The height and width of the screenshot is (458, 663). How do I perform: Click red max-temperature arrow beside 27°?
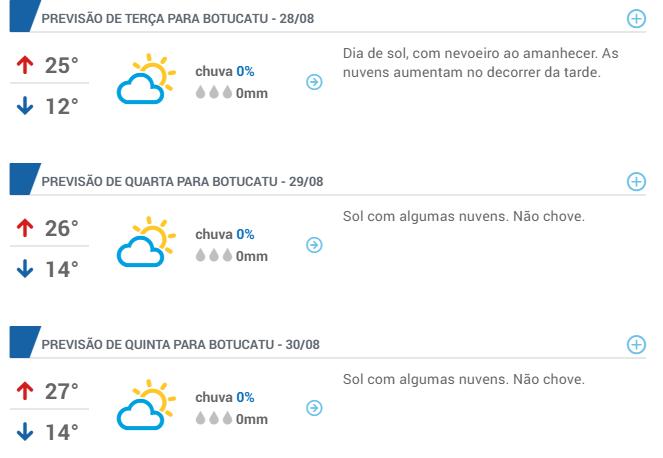[25, 391]
